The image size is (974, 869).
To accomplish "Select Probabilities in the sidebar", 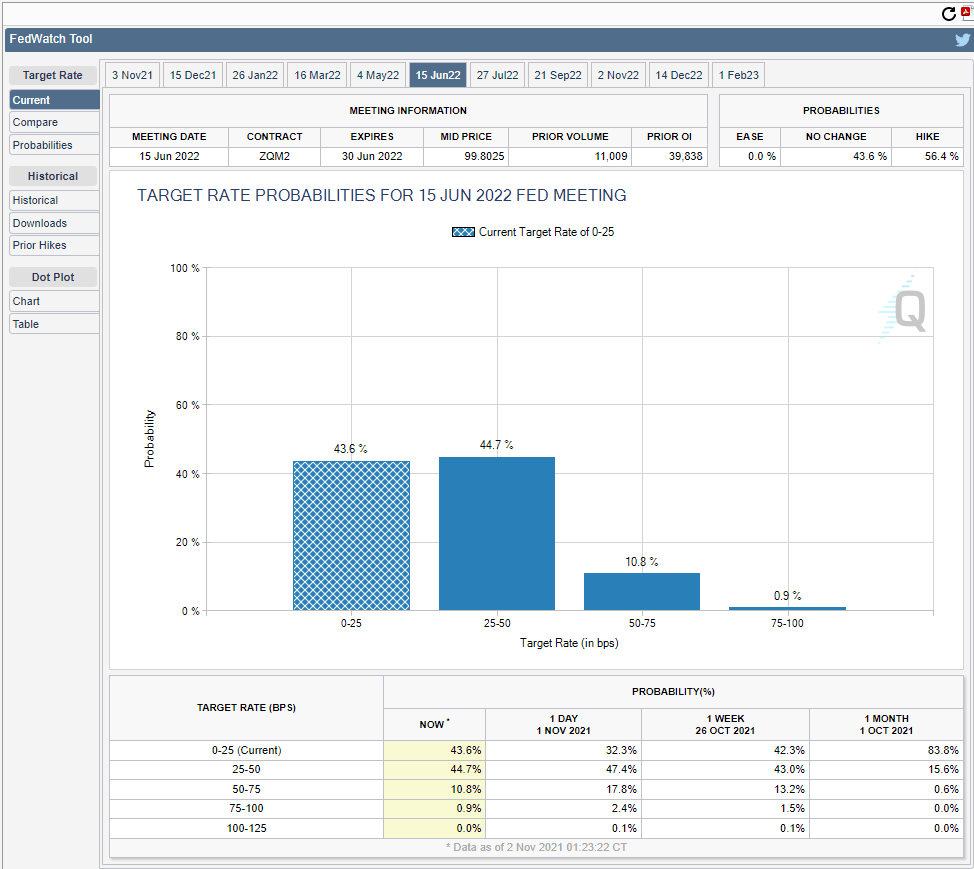I will (54, 145).
